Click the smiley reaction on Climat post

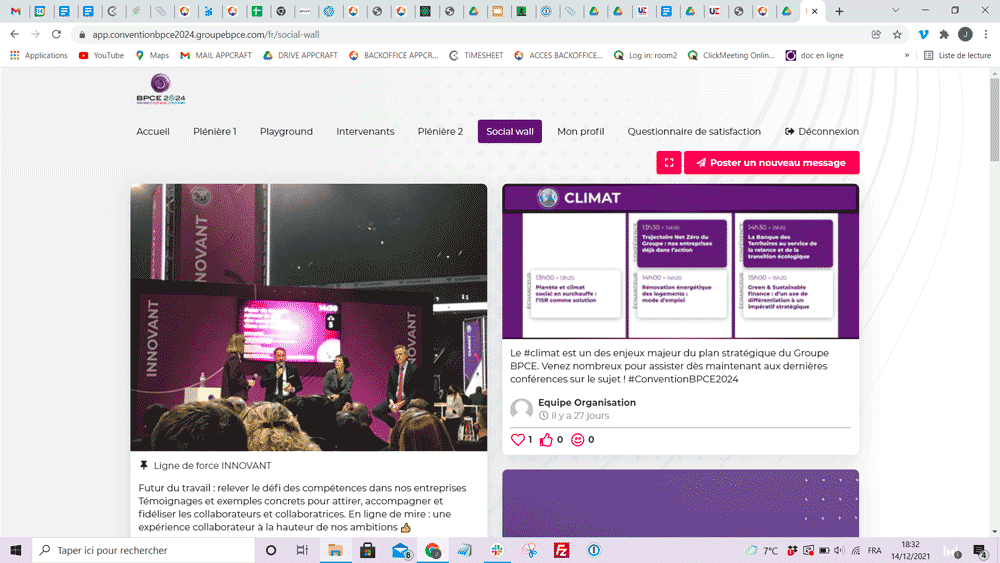coord(578,439)
